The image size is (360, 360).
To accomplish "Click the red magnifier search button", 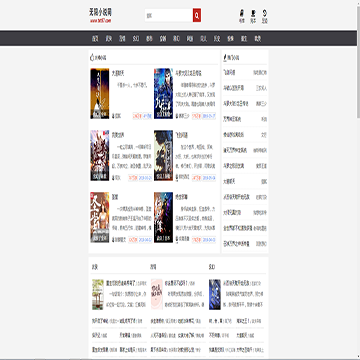I will point(197,15).
